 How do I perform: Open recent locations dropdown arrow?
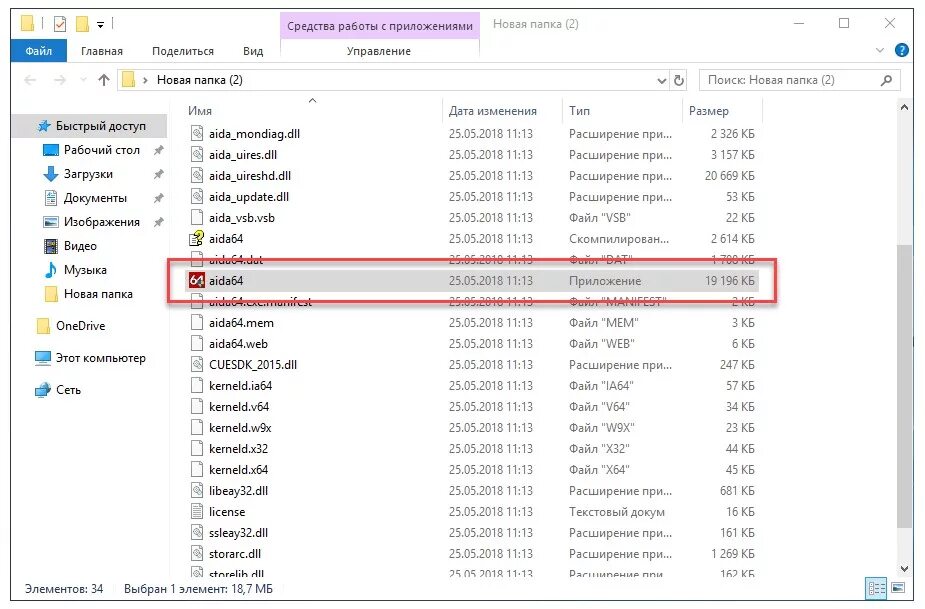(x=83, y=80)
